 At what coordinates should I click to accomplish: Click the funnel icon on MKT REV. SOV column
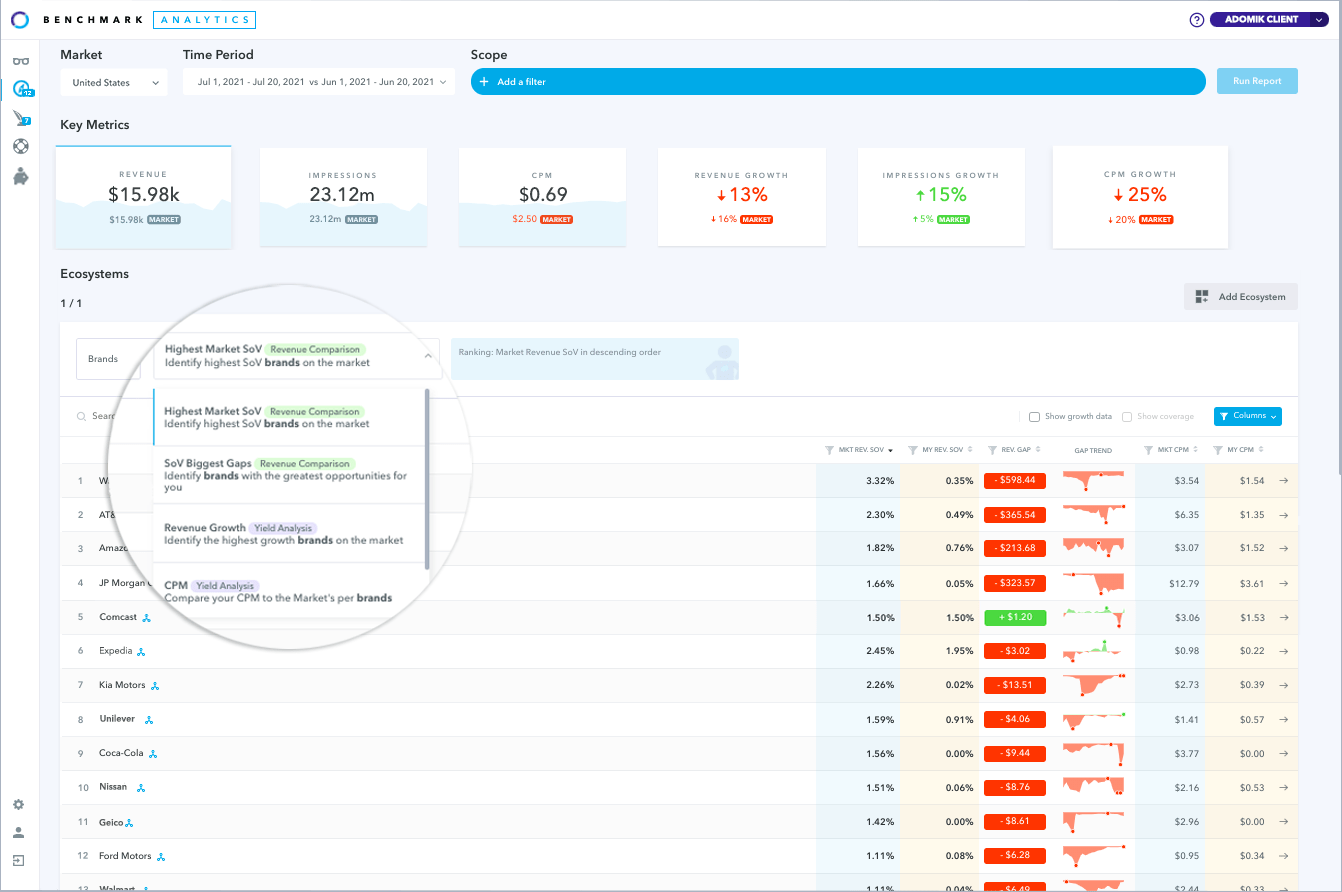tap(829, 450)
